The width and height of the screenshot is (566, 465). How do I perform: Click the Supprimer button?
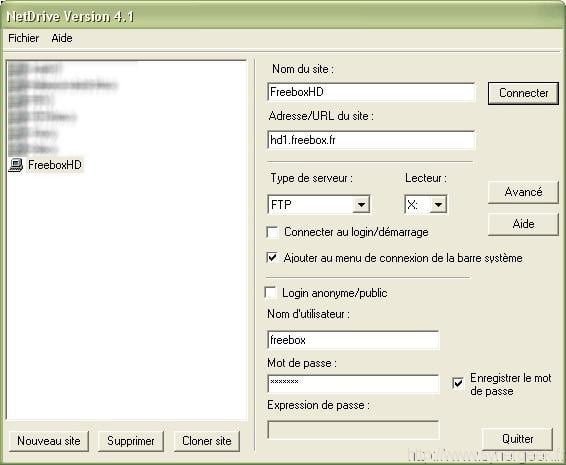(131, 441)
